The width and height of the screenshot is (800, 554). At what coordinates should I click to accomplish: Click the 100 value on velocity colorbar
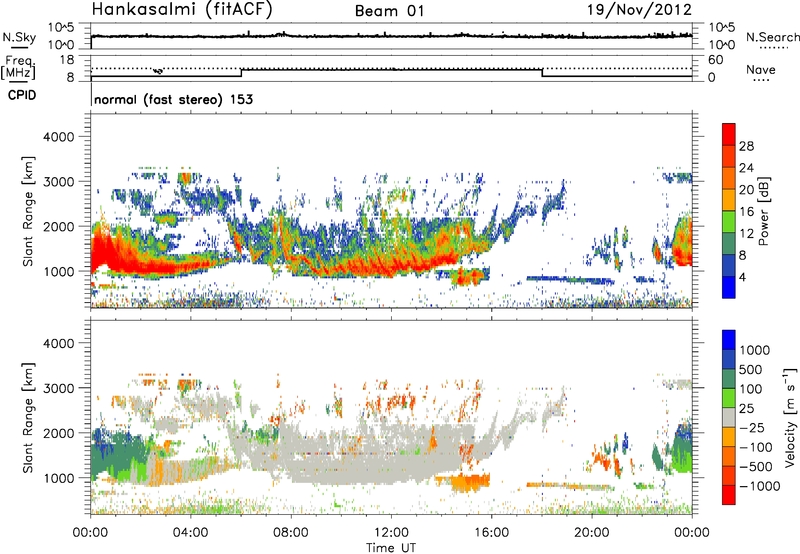tap(751, 389)
